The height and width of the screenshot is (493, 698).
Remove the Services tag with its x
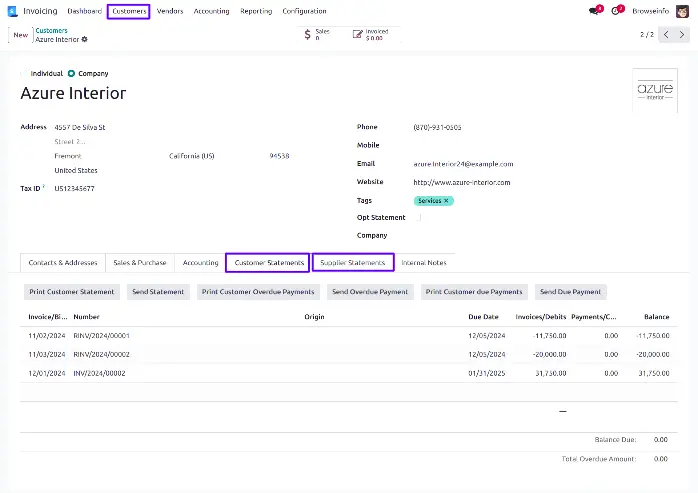(447, 201)
